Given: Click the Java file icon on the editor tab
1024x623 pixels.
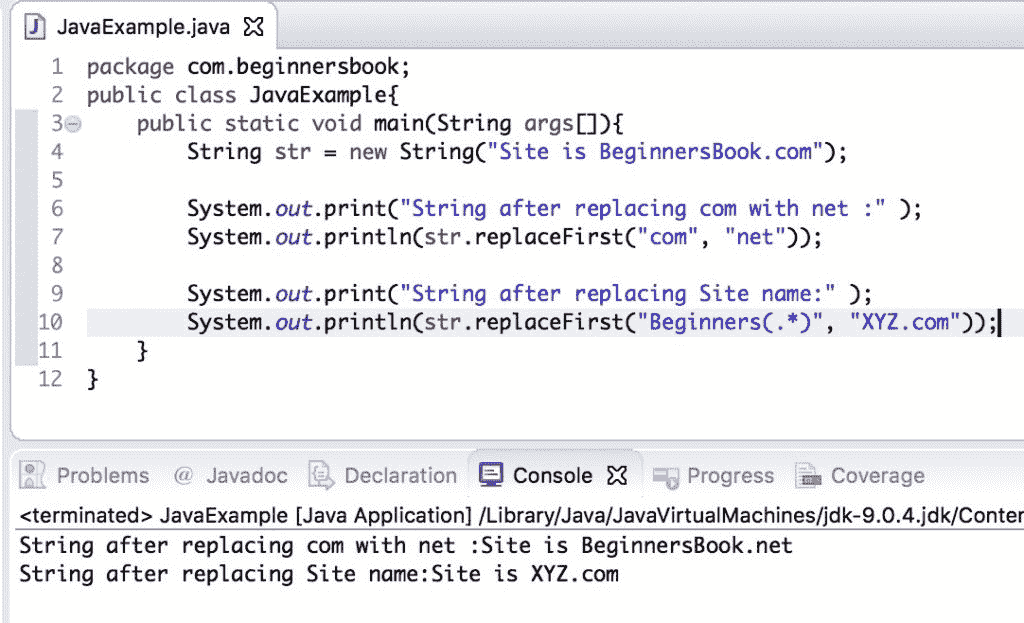Looking at the screenshot, I should pos(36,27).
